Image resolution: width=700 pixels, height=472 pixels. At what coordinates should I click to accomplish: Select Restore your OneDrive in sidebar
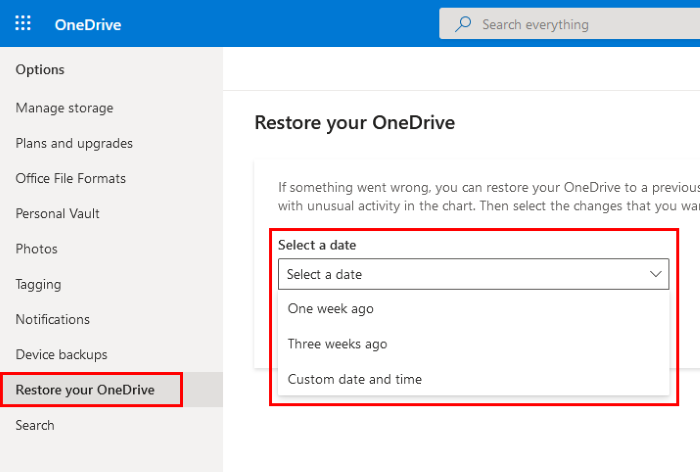85,389
